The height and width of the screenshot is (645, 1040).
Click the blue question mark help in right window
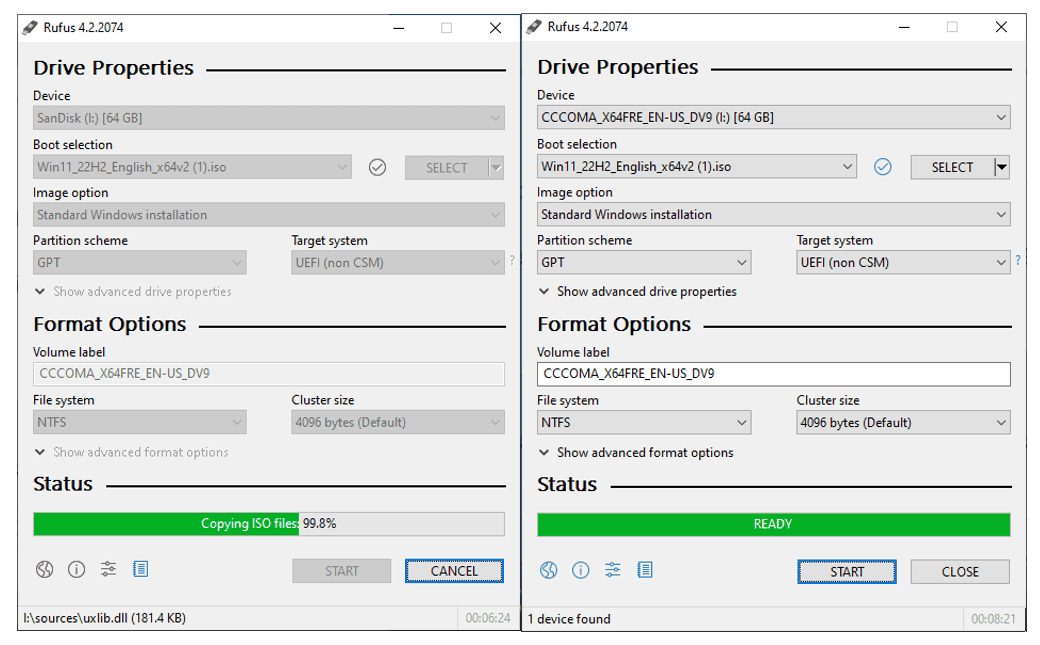1018,260
